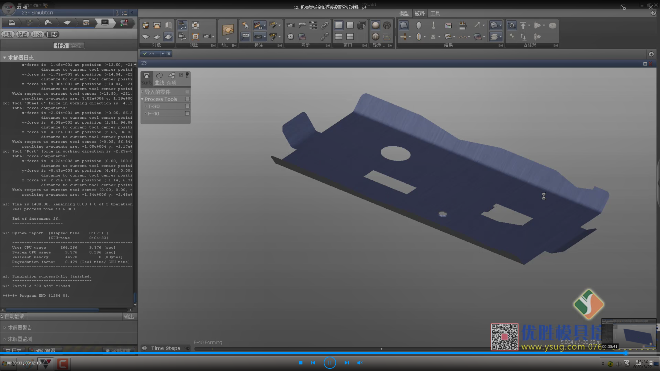Skip to the next video
Image resolution: width=660 pixels, height=371 pixels.
point(346,363)
